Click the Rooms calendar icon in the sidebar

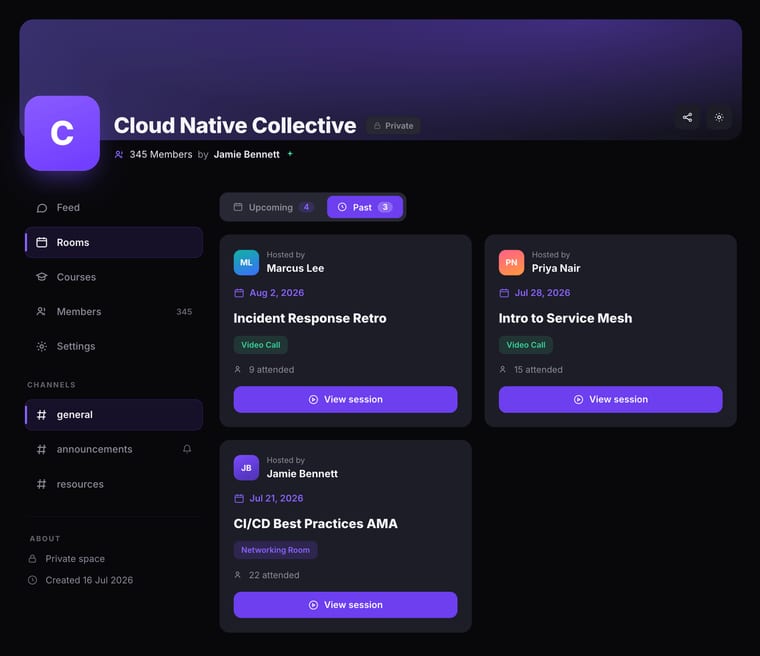tap(42, 242)
